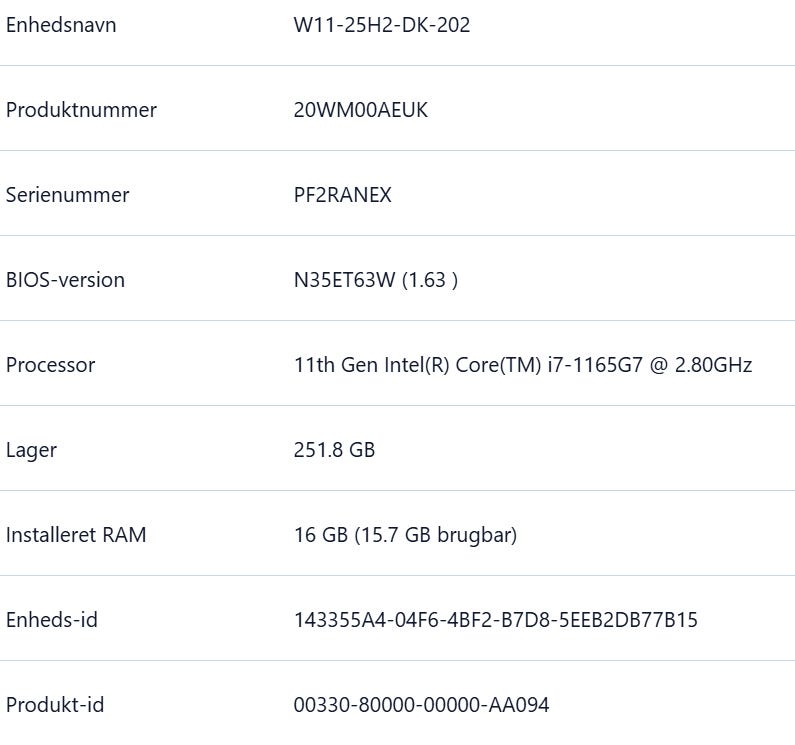
Task: Click the Enheds-id label
Action: [x=52, y=620]
